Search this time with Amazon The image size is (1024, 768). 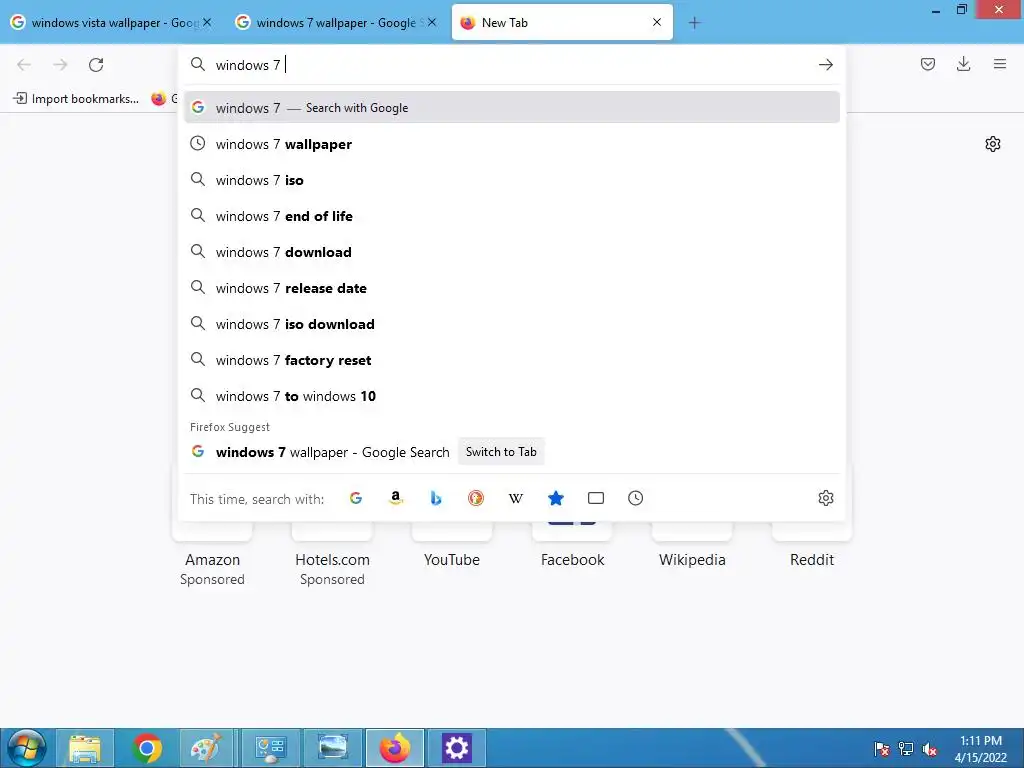tap(396, 498)
